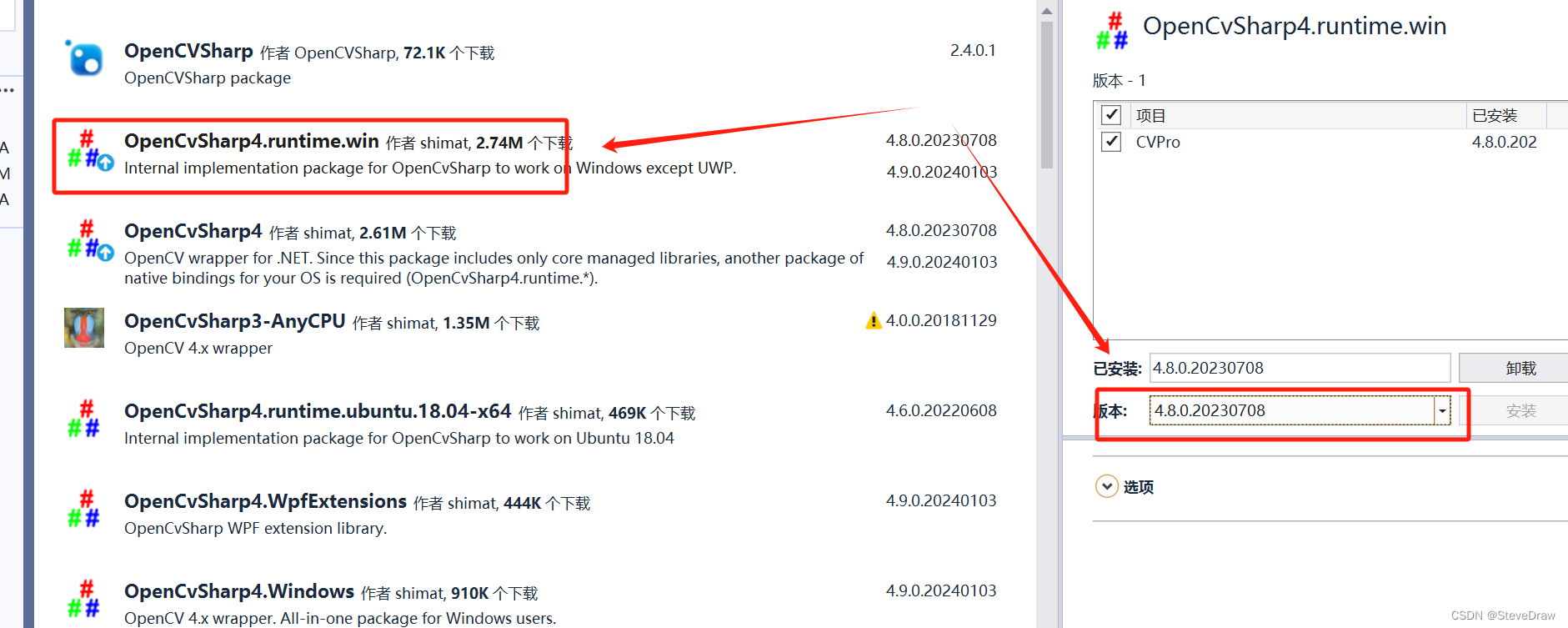Click the package list vertical scrollbar thumb
Viewport: 1568px width, 628px height.
pos(1047,96)
